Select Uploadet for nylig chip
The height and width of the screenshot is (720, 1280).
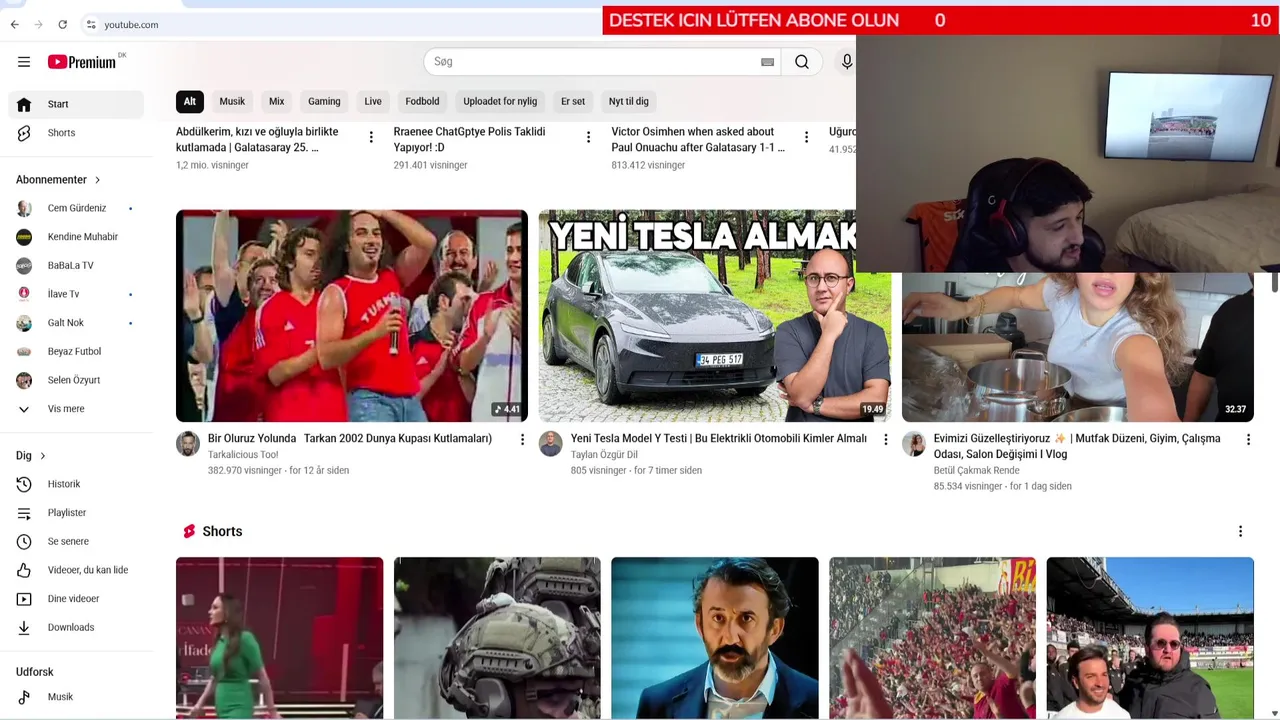click(x=500, y=101)
